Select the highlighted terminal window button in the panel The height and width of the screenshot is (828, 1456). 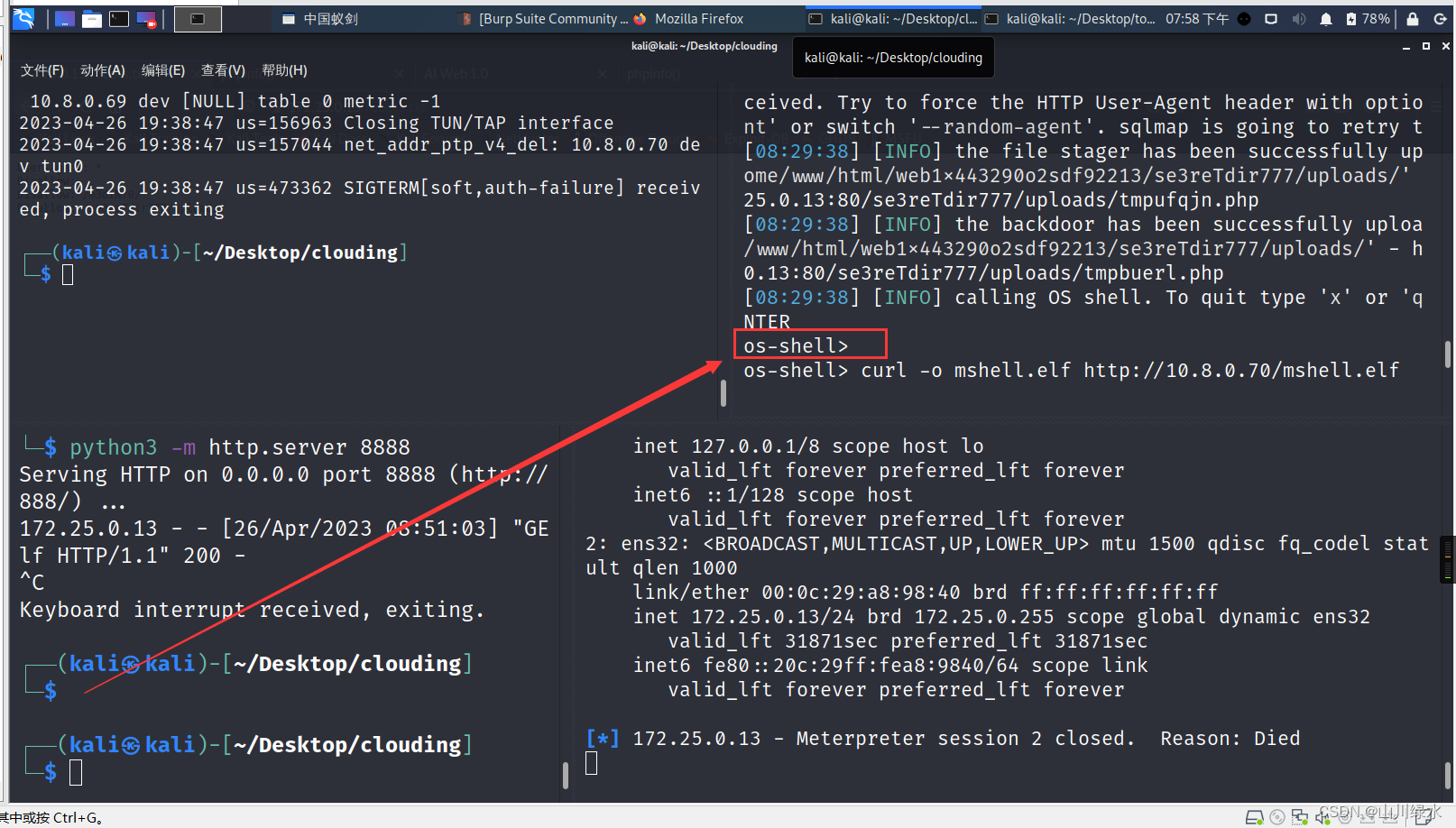(x=198, y=19)
